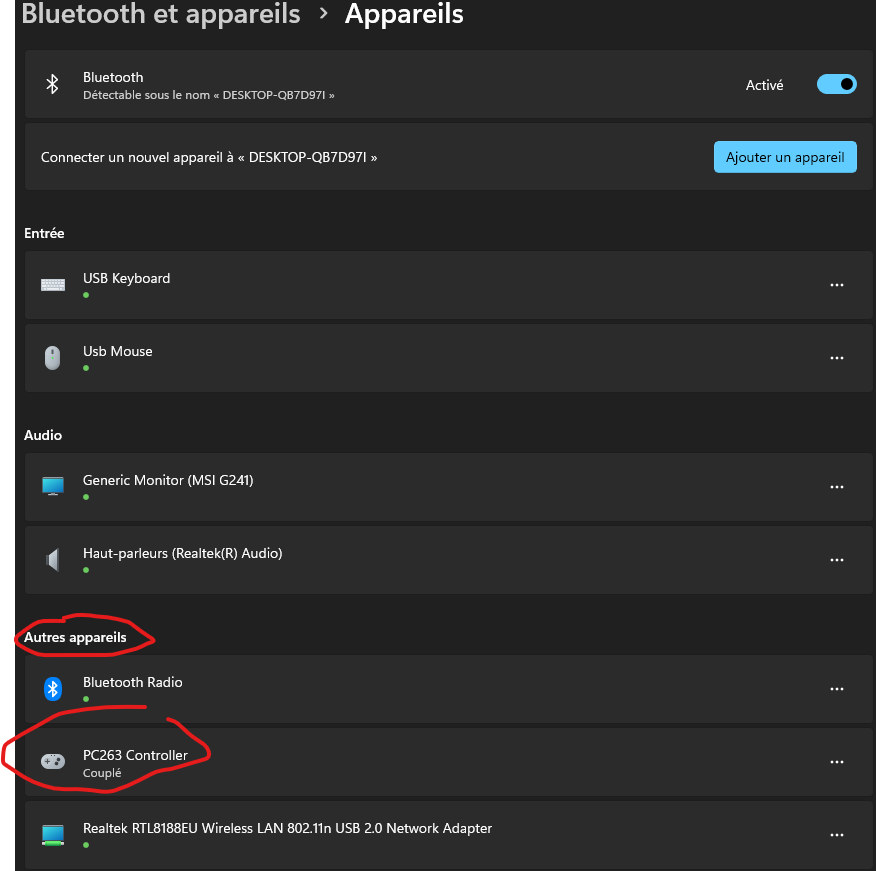Click the Activé label next to toggle
The height and width of the screenshot is (871, 876).
764,85
